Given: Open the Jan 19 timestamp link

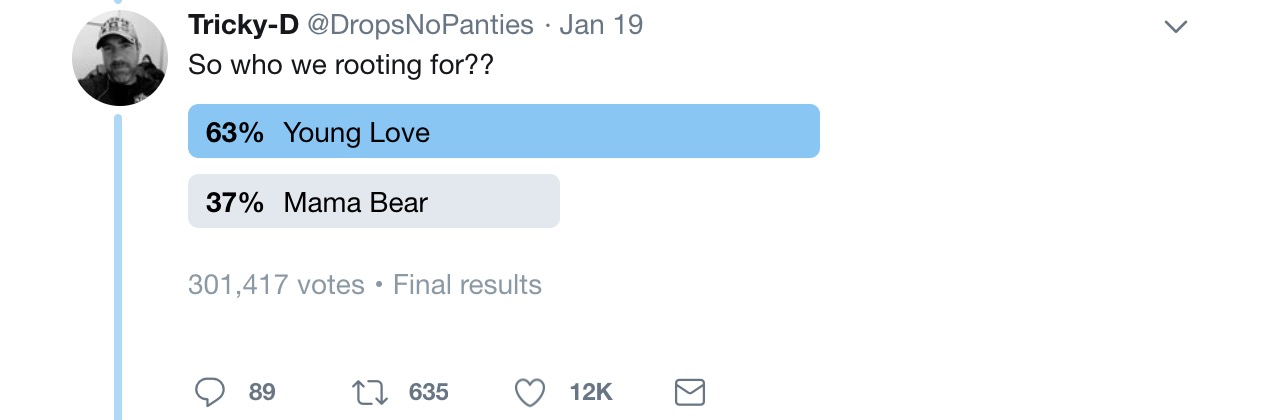Looking at the screenshot, I should pos(601,25).
